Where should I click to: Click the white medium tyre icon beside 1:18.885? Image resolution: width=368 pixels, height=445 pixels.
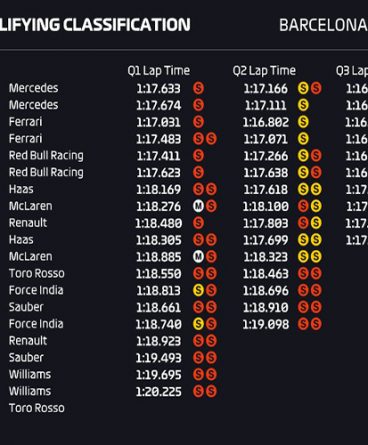(x=198, y=256)
